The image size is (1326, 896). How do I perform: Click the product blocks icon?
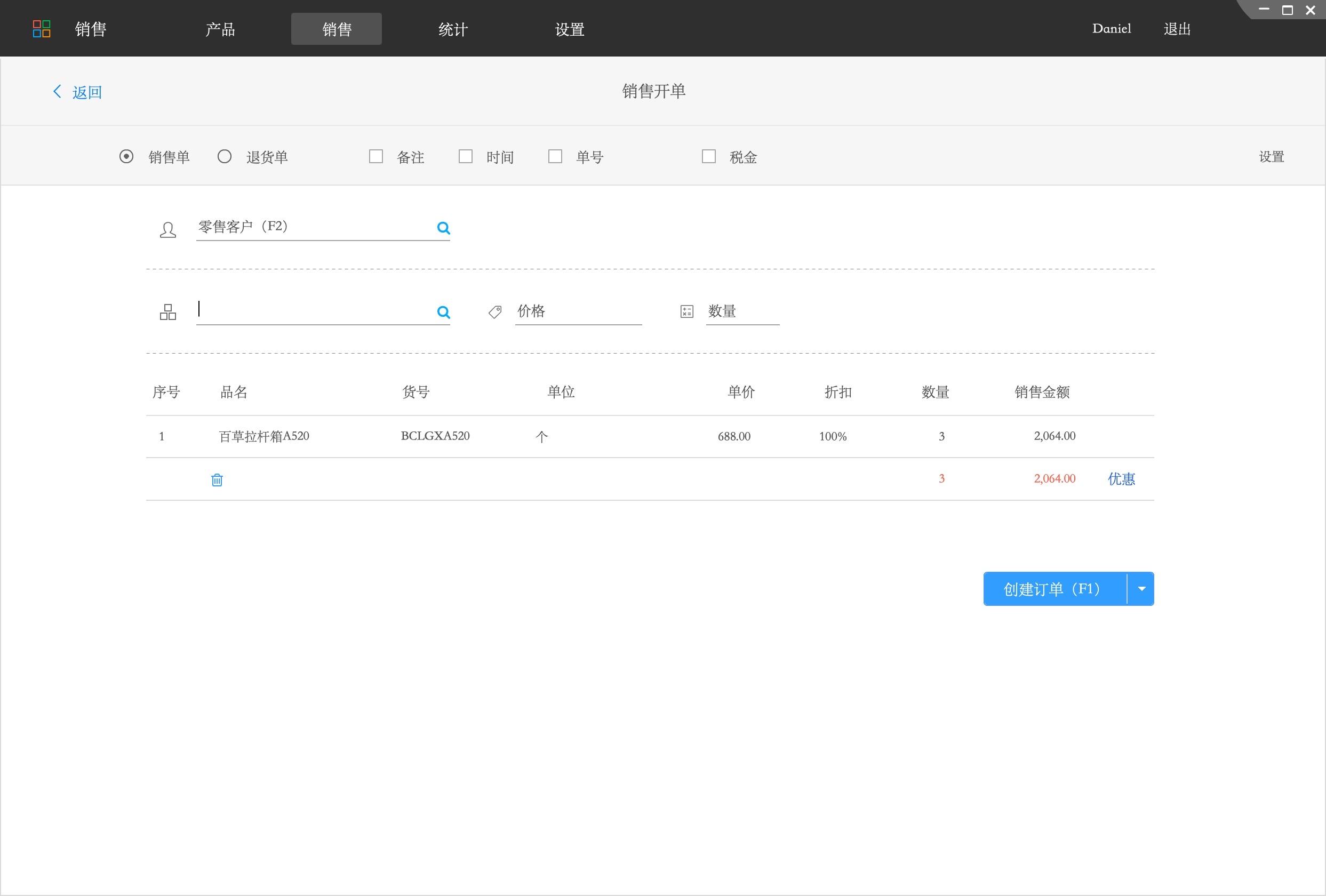click(x=167, y=312)
